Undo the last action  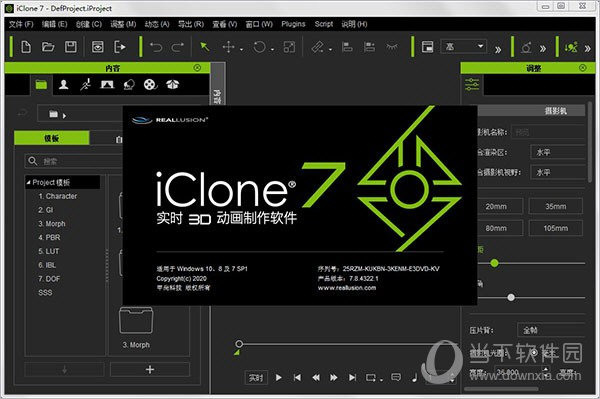point(156,47)
